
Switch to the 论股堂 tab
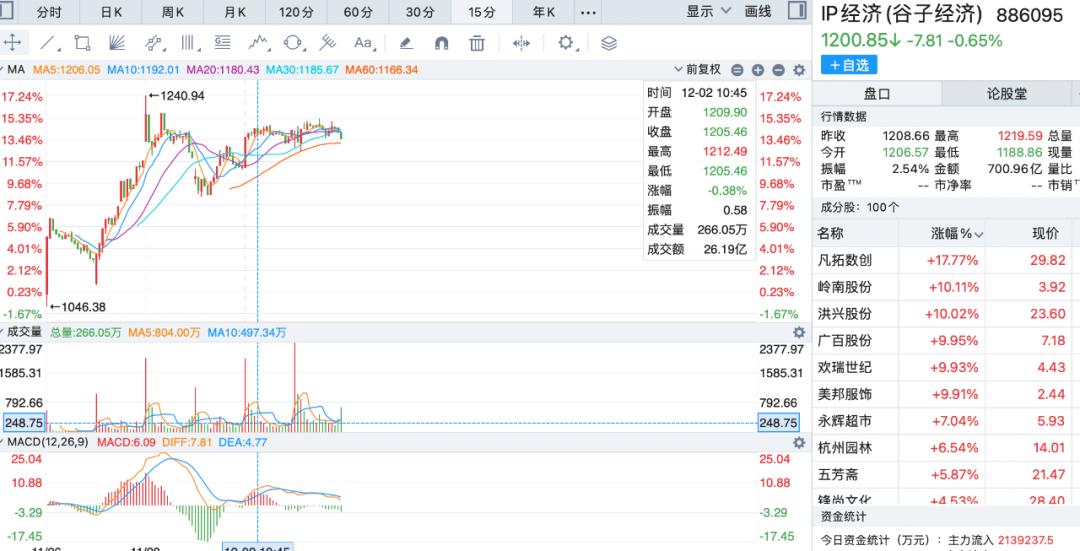coord(1006,94)
